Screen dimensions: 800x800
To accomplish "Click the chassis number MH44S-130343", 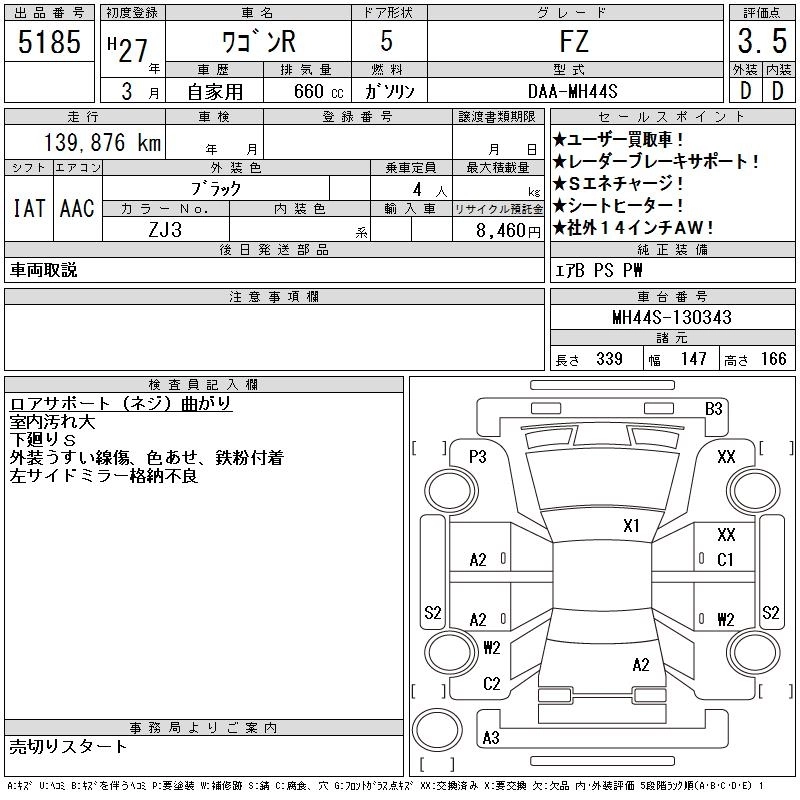I will point(672,317).
